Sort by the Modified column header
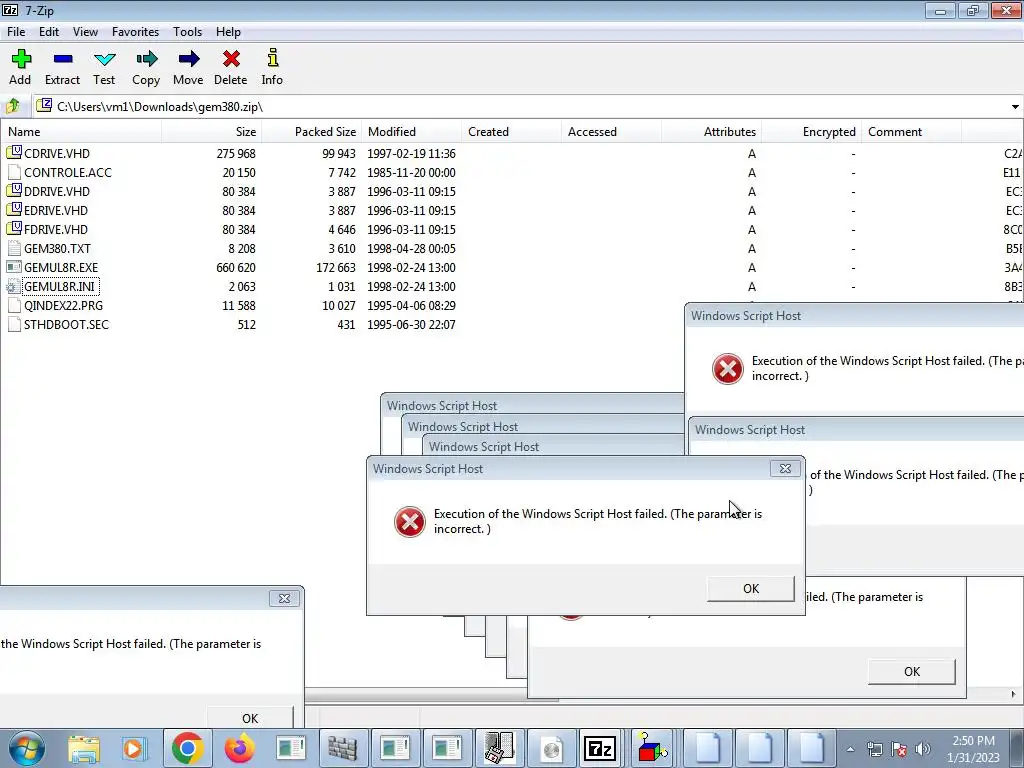Image resolution: width=1024 pixels, height=768 pixels. pyautogui.click(x=411, y=131)
